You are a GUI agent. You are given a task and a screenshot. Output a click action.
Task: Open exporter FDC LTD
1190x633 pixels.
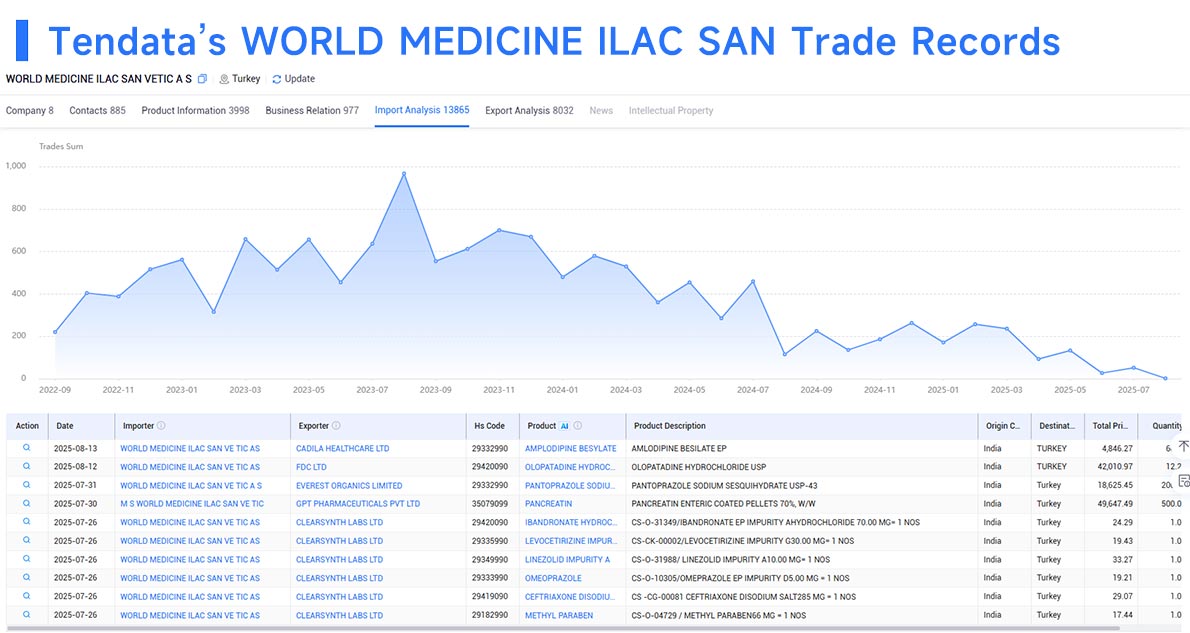[x=311, y=467]
